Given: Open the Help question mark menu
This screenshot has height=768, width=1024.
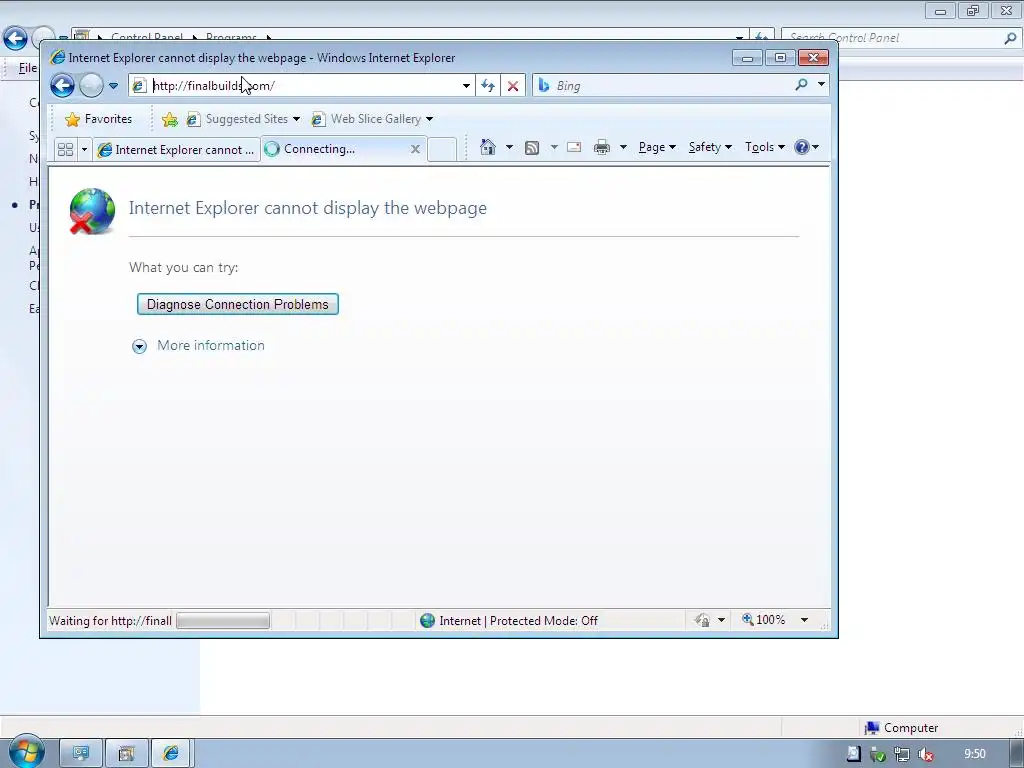Looking at the screenshot, I should pos(806,147).
